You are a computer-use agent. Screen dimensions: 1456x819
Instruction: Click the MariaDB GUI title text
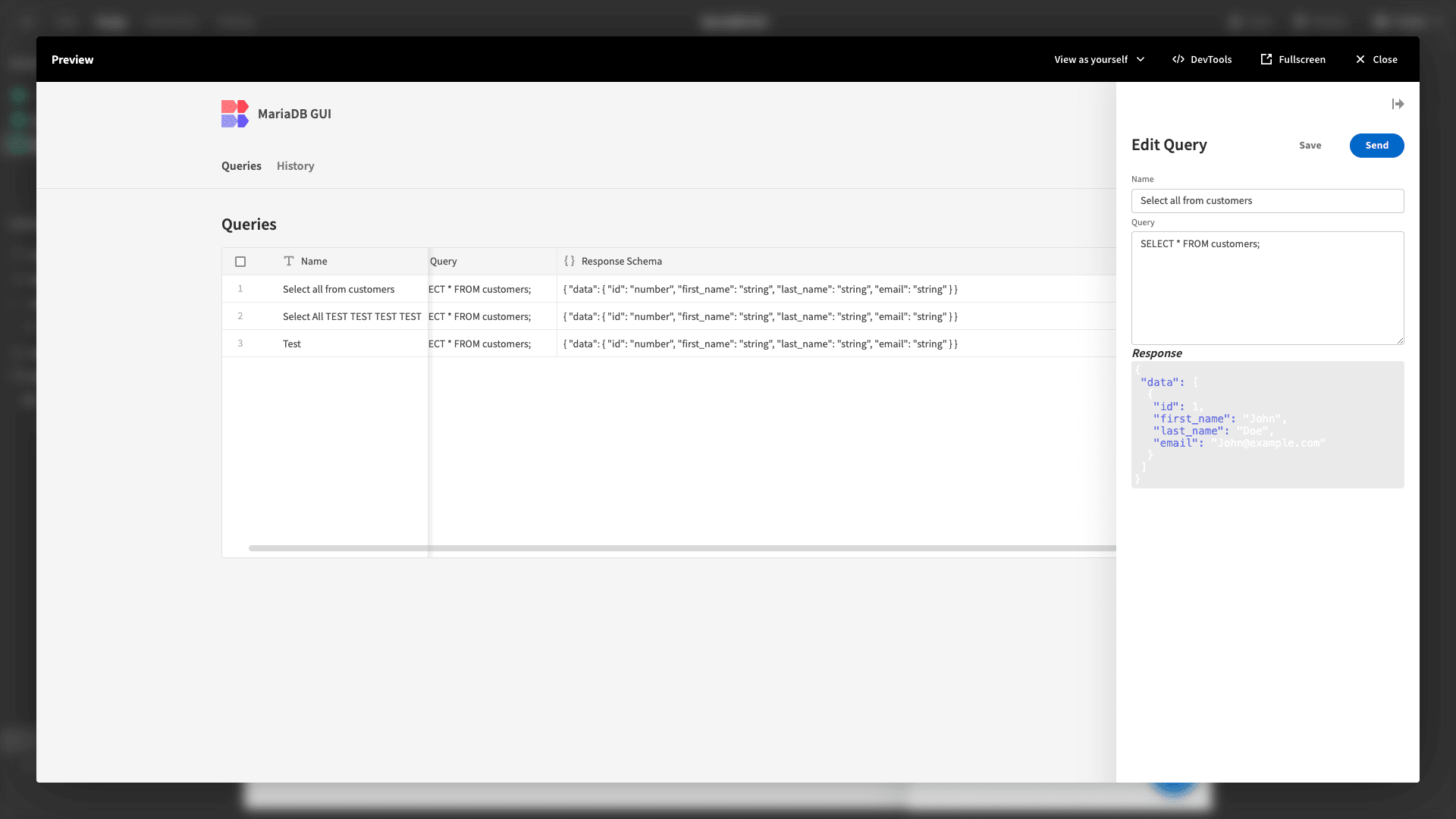click(294, 114)
